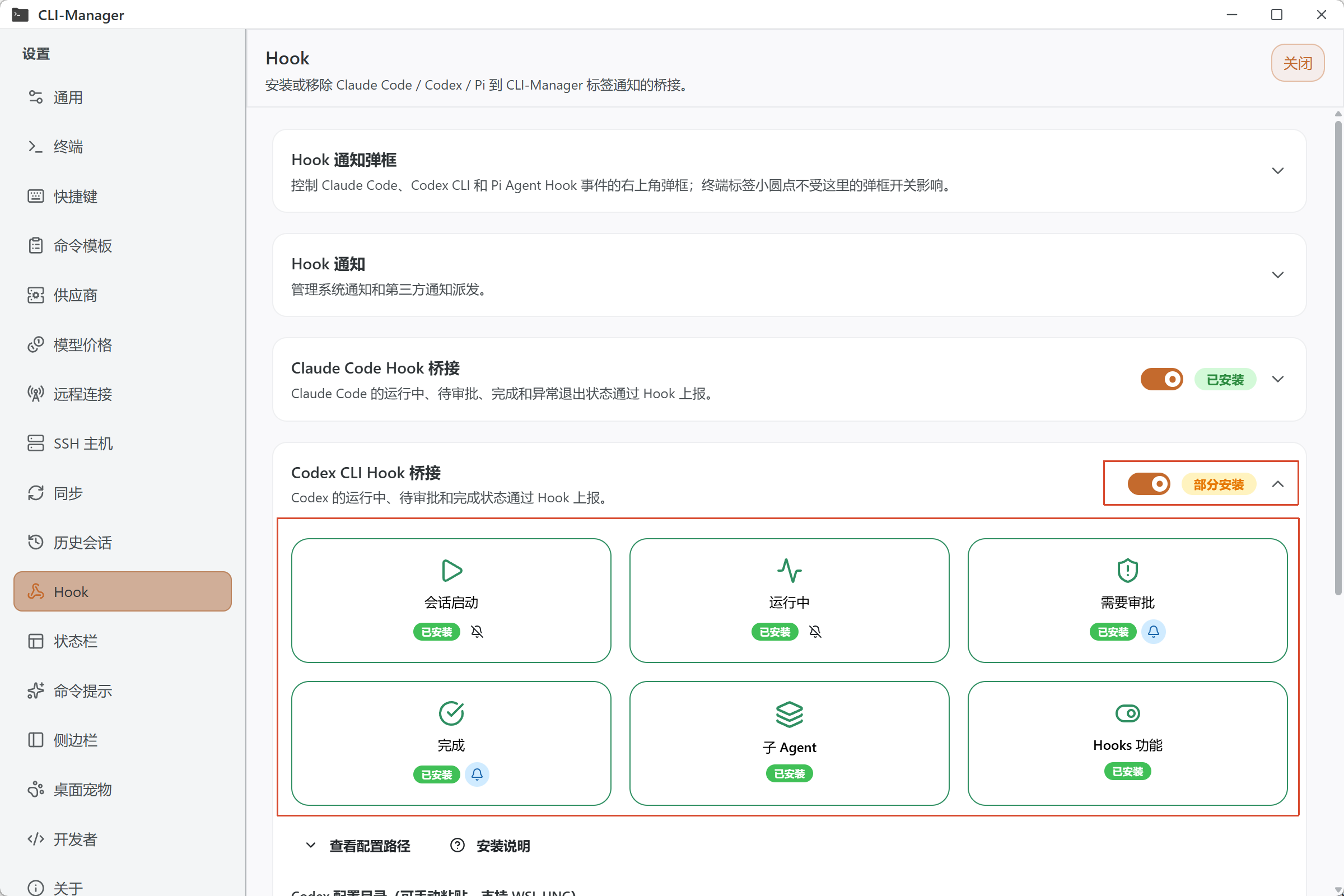Open the 通用 settings page
The image size is (1344, 896).
click(122, 97)
